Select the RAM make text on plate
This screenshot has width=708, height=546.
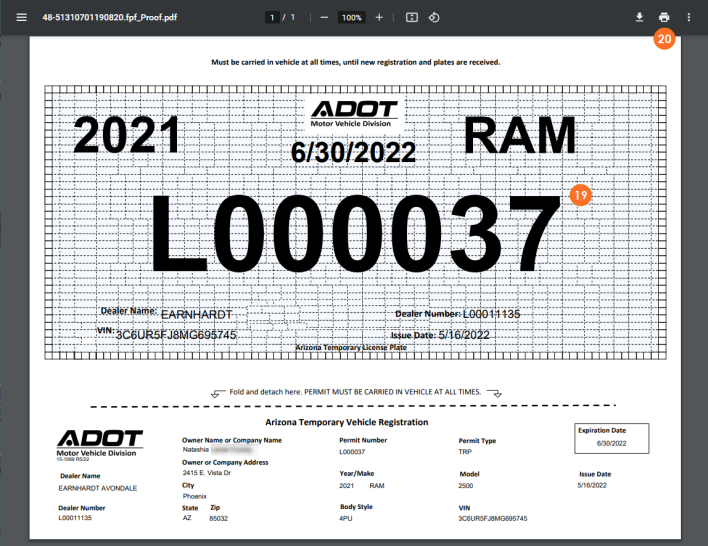click(520, 135)
